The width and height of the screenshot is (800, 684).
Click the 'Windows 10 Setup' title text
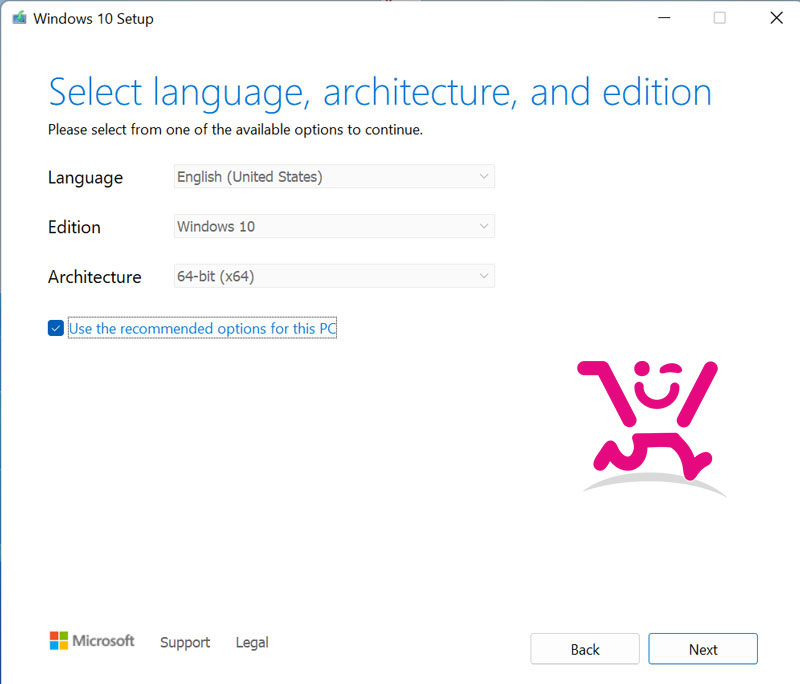coord(93,19)
